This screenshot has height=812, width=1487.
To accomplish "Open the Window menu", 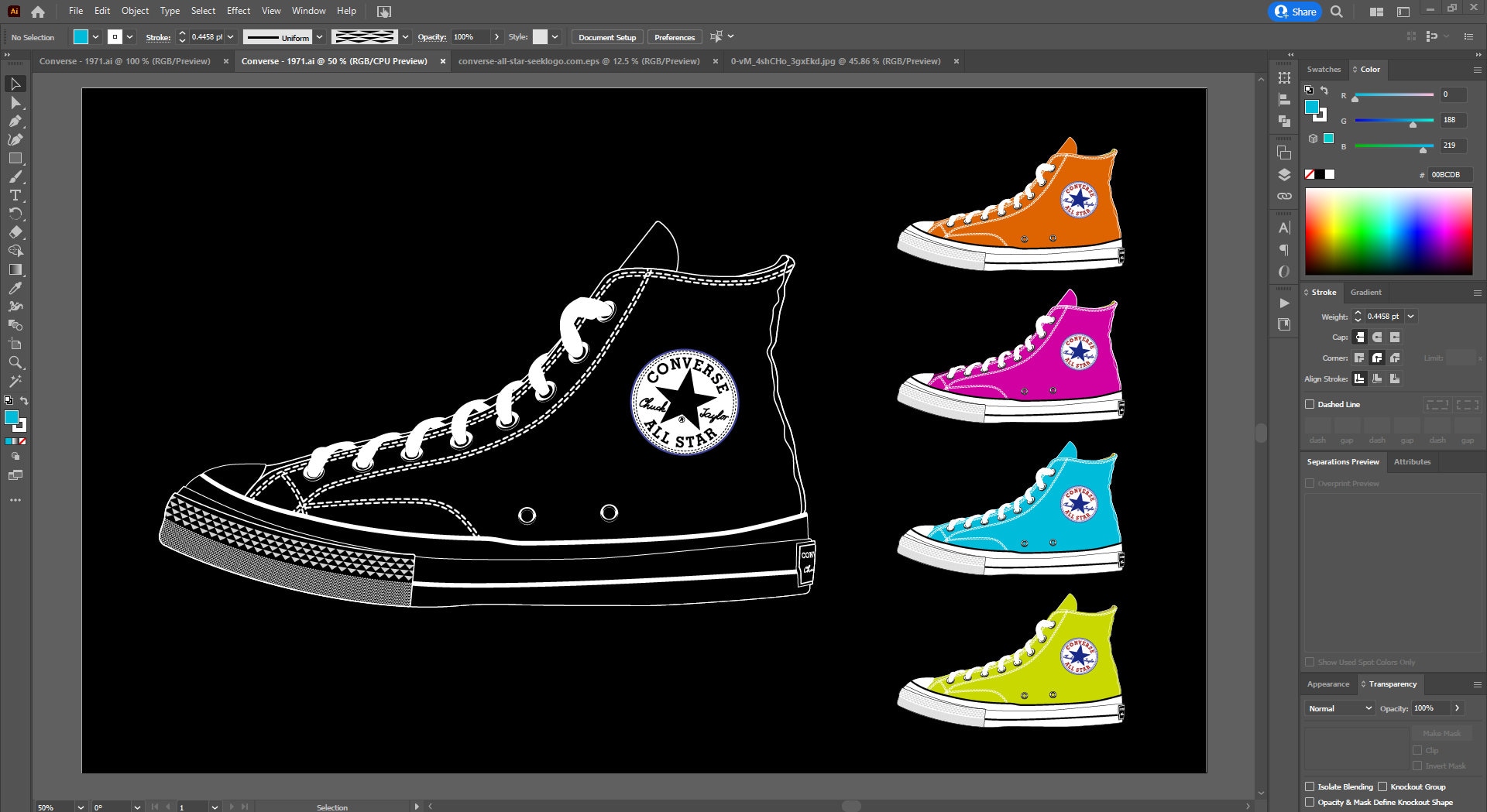I will point(308,11).
